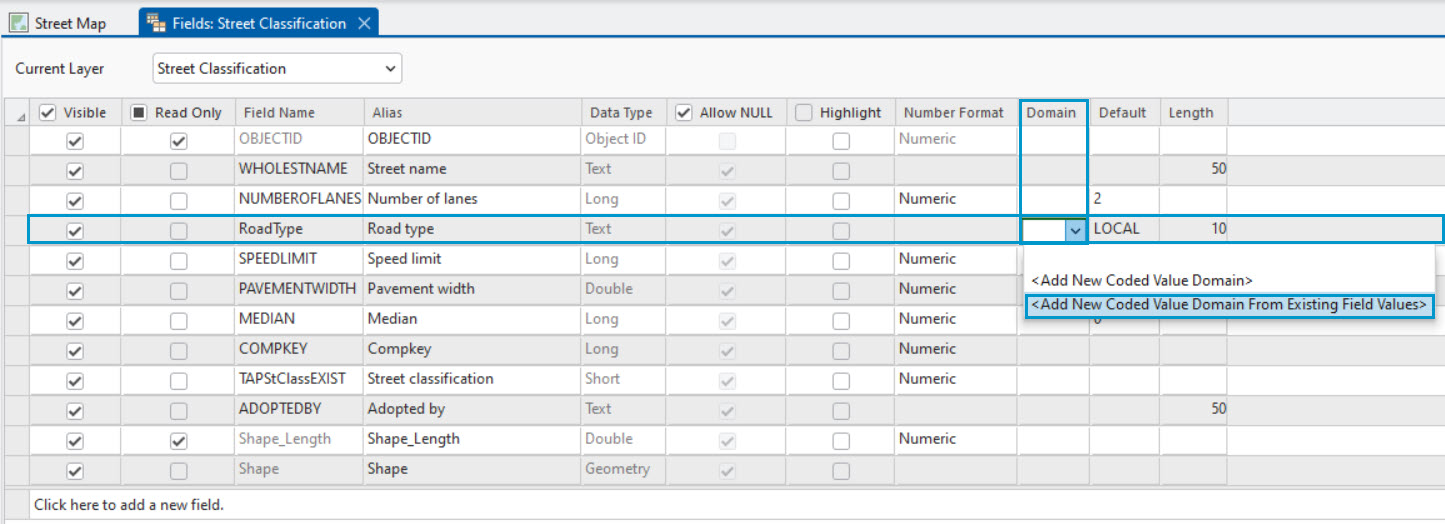Toggle the Visible header checkbox
The image size is (1445, 524).
pos(47,113)
